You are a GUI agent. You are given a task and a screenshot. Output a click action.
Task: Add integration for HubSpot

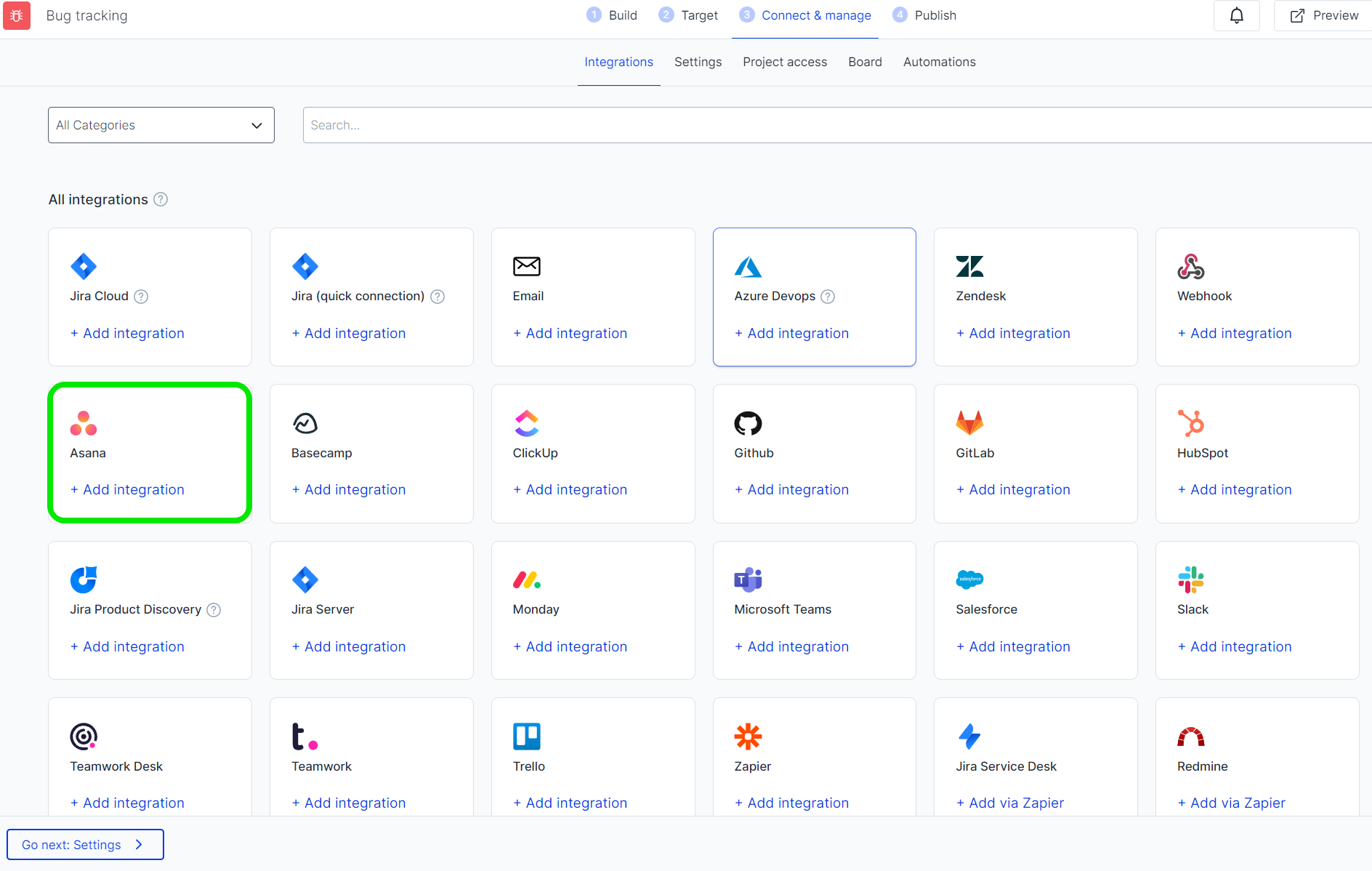[x=1235, y=490]
